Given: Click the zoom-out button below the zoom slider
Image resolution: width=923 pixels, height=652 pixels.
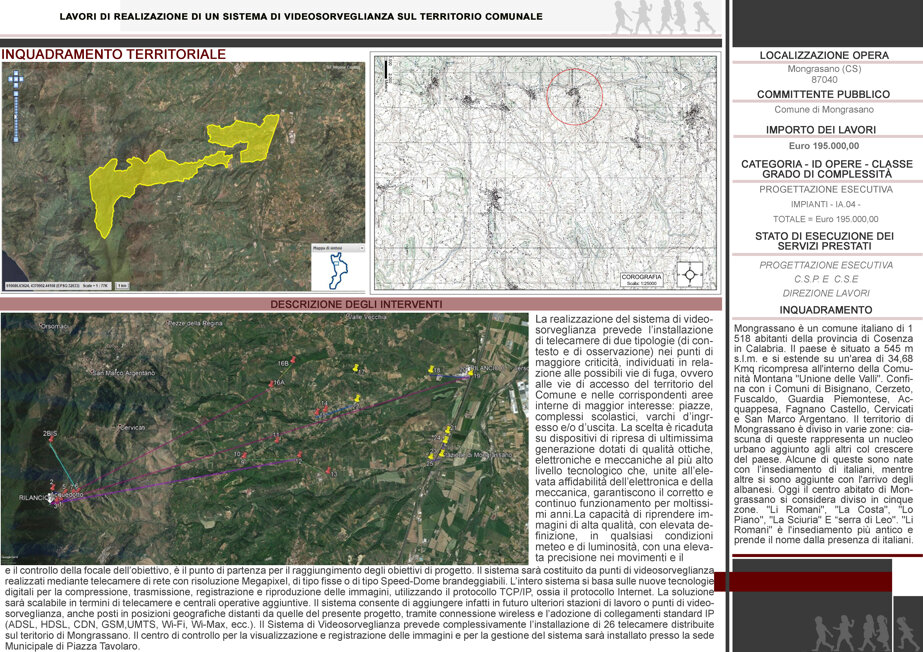Looking at the screenshot, I should click(16, 139).
